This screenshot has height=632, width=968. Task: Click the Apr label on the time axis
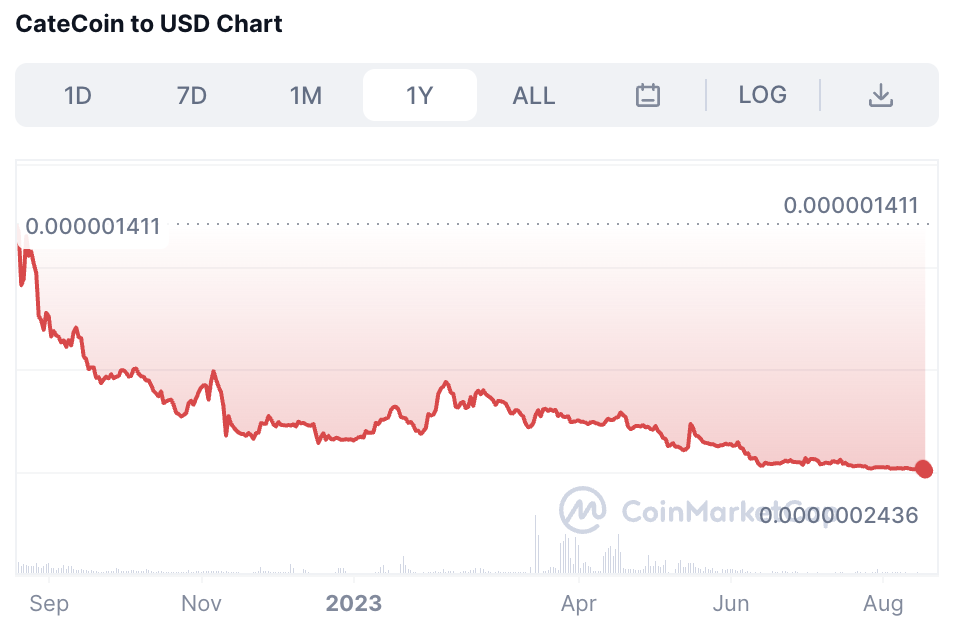(579, 604)
